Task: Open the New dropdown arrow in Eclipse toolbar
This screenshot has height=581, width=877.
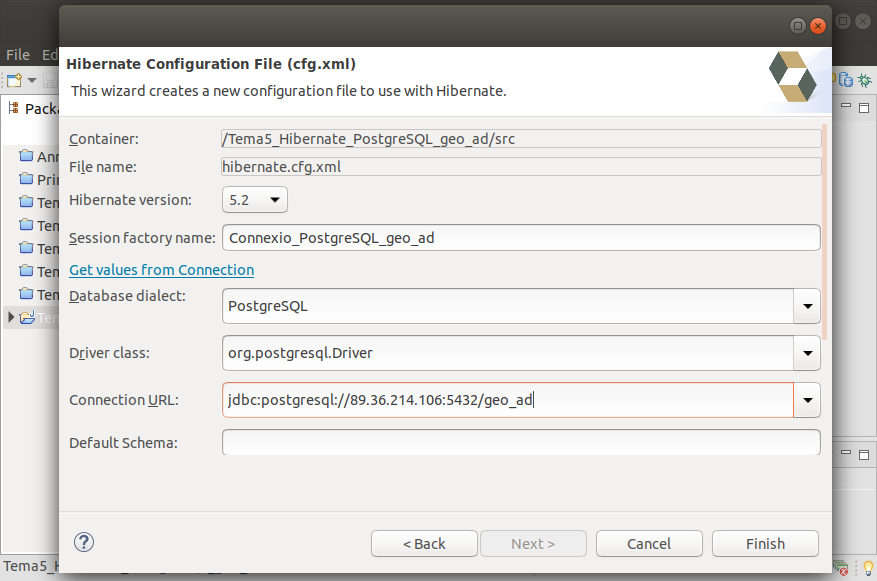Action: point(32,81)
